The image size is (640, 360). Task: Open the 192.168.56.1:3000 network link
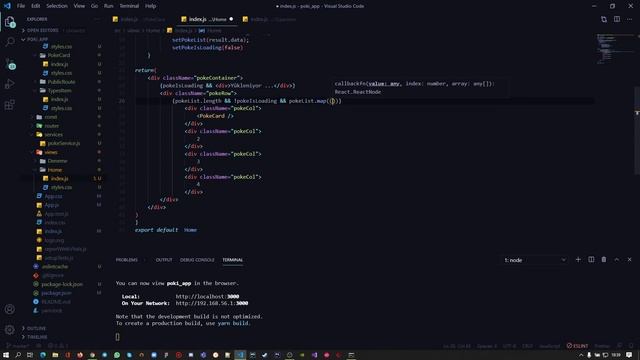(x=212, y=303)
